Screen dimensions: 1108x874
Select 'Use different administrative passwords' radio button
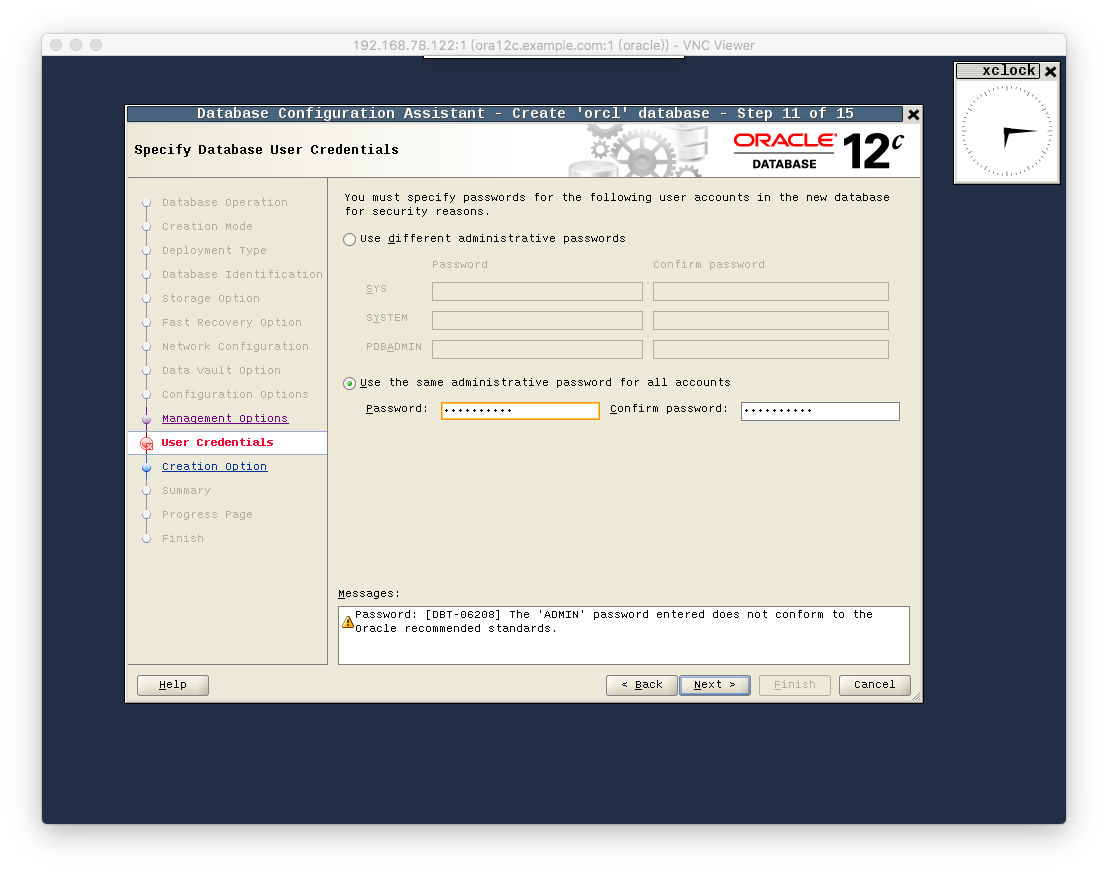pyautogui.click(x=349, y=240)
